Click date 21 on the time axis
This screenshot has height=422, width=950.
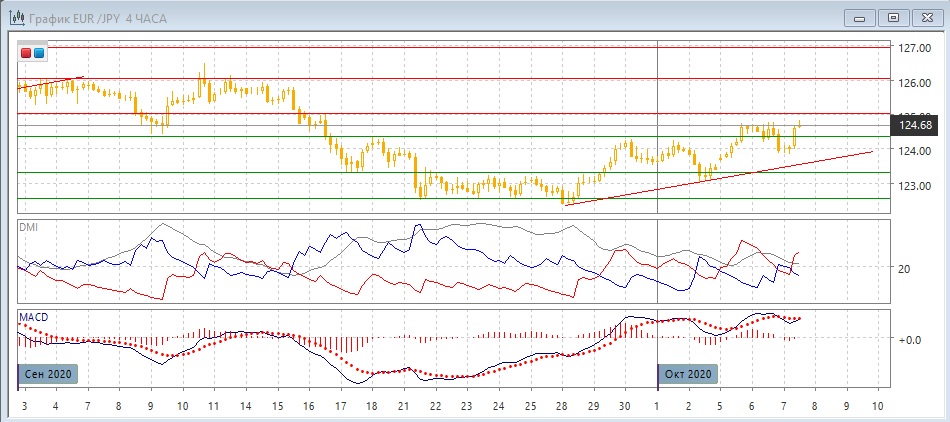point(403,405)
